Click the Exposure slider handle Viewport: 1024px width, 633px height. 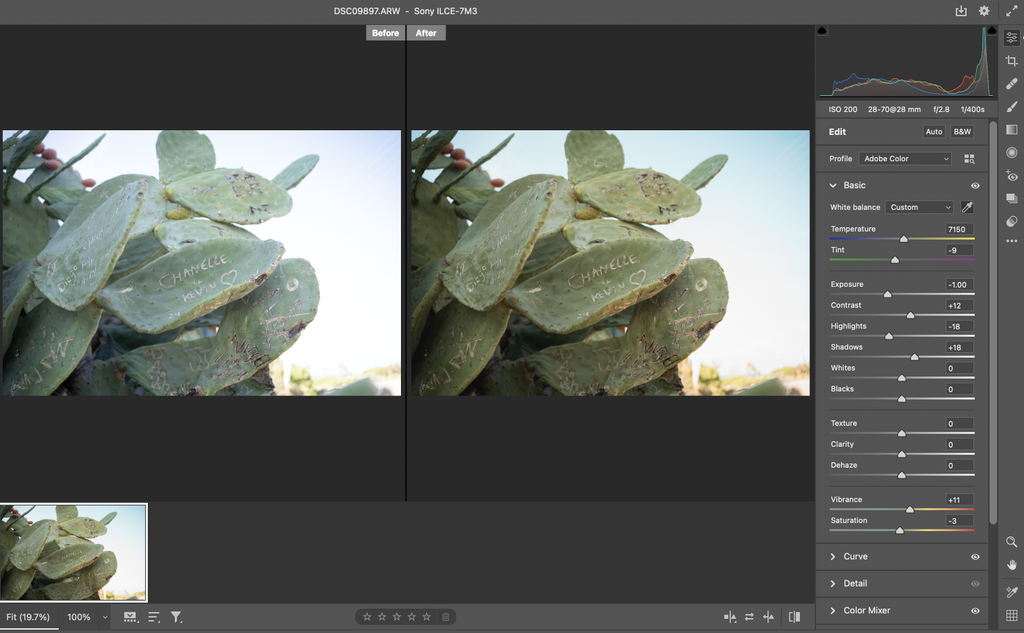pos(888,293)
